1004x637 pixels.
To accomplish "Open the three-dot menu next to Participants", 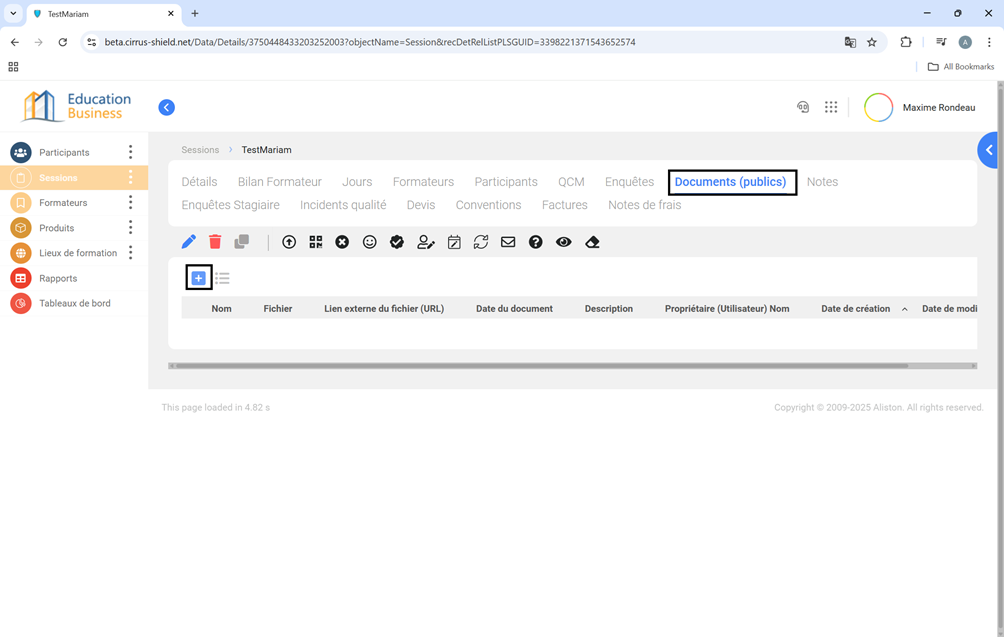I will pos(130,152).
